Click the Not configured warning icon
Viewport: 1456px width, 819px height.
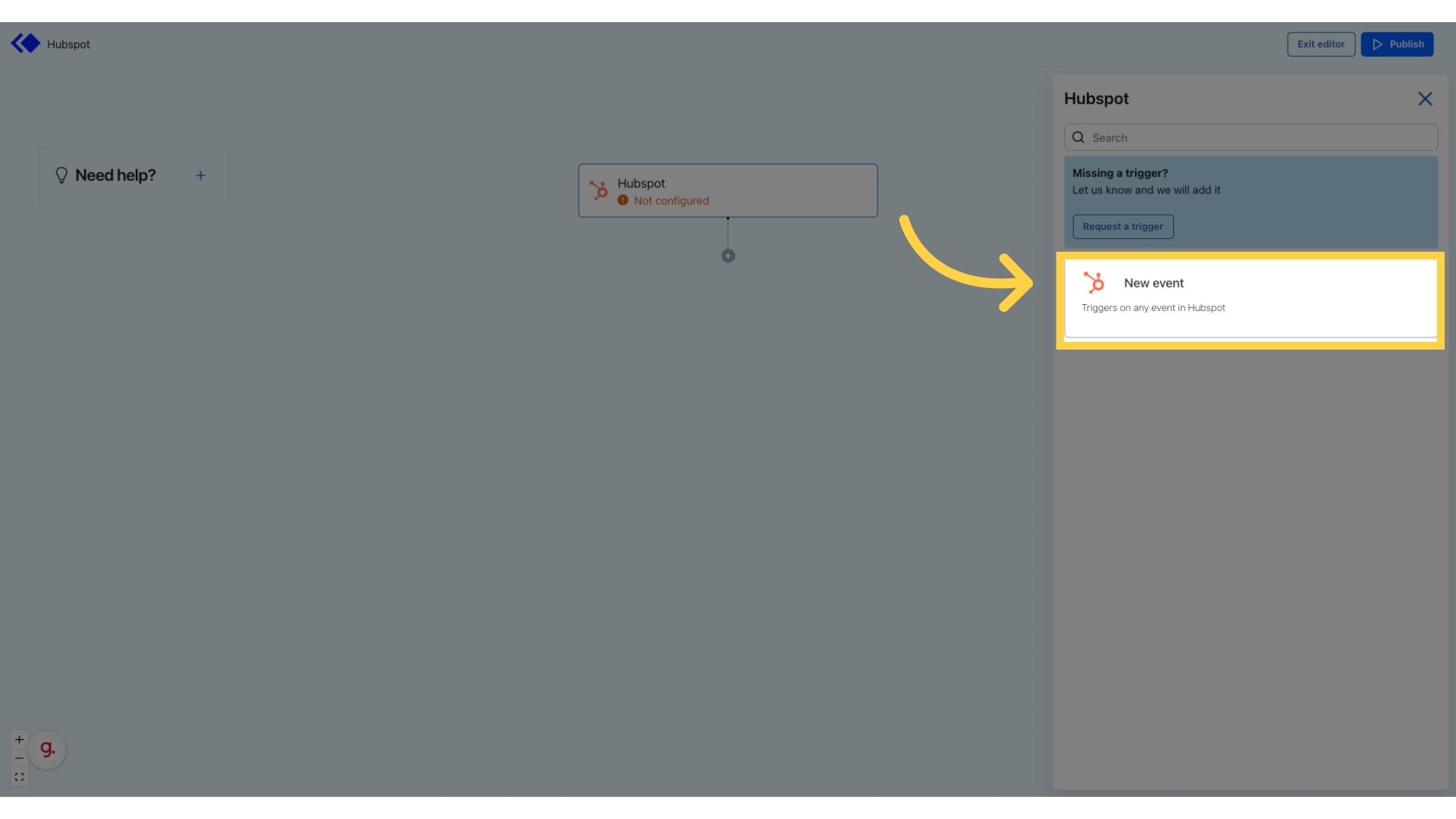coord(623,200)
